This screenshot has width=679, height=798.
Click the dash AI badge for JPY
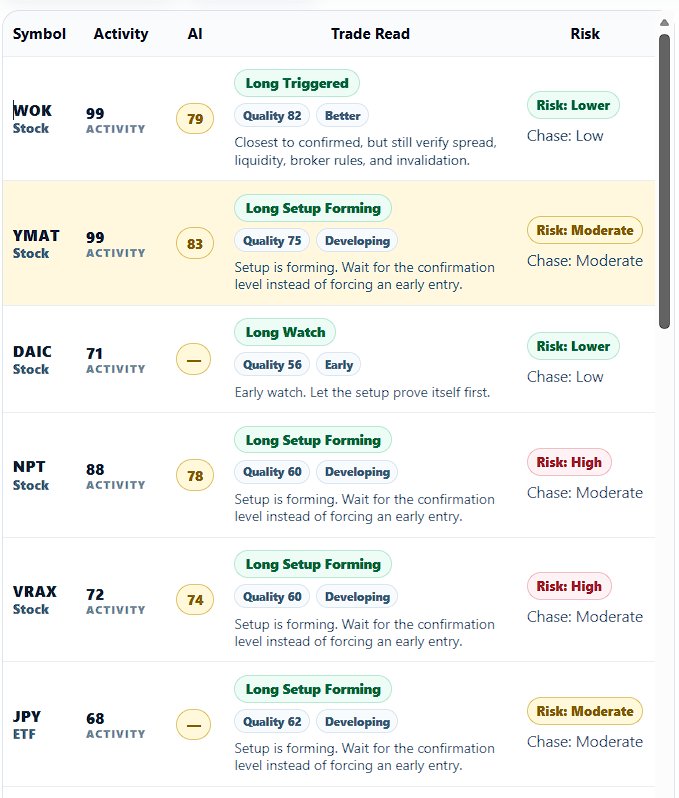[x=193, y=725]
